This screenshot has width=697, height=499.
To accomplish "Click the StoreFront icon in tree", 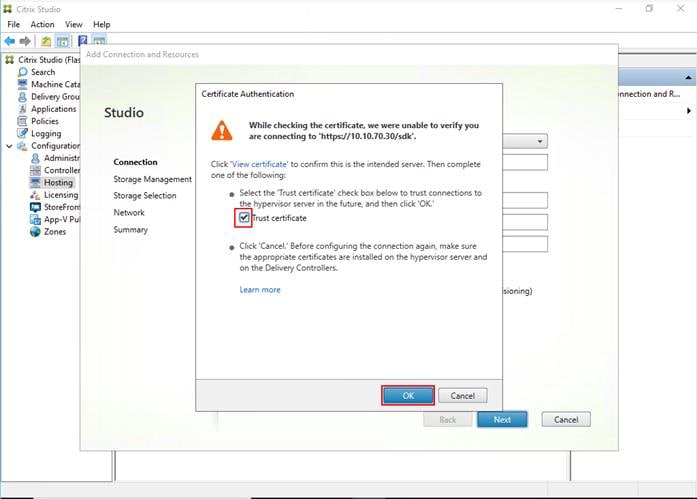I will point(35,207).
